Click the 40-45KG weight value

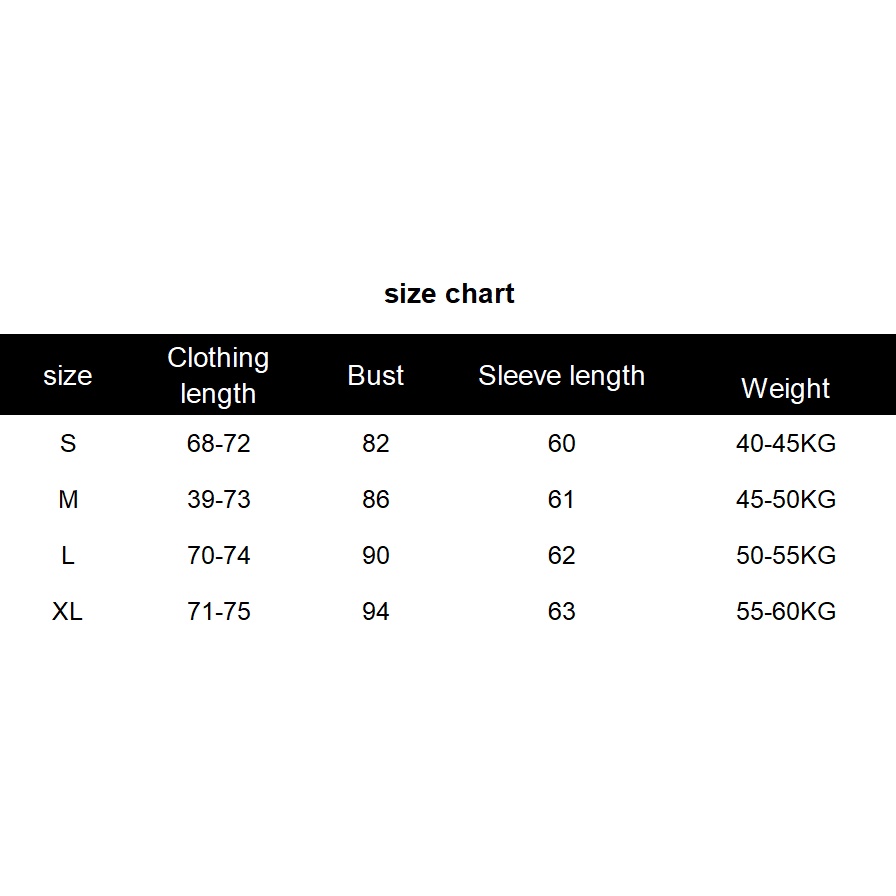pyautogui.click(x=785, y=443)
